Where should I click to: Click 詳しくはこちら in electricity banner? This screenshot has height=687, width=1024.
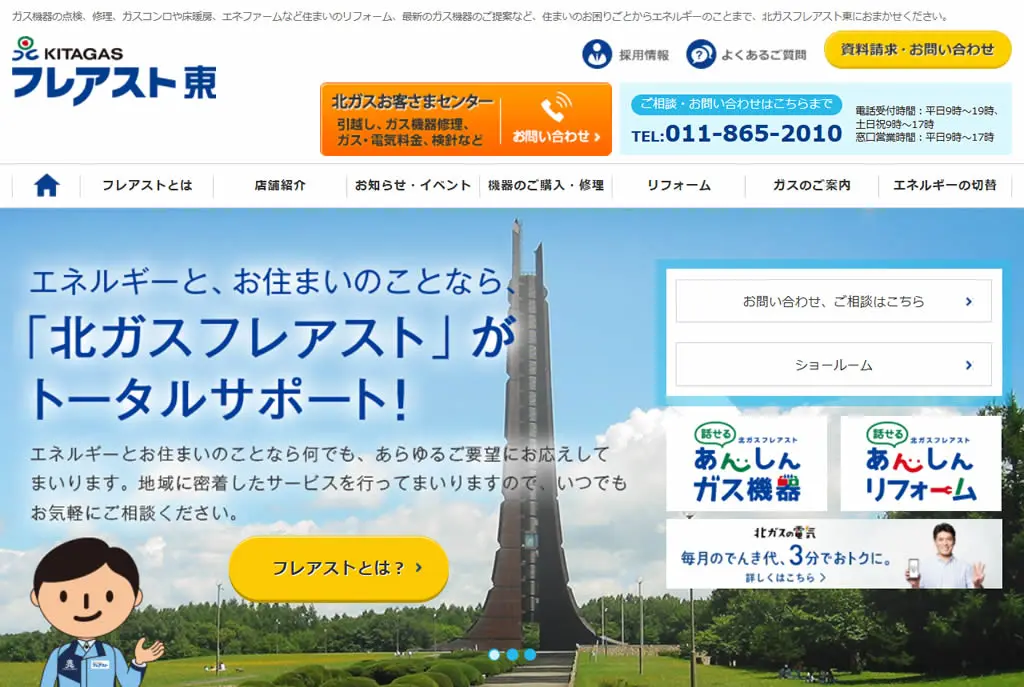(x=786, y=577)
